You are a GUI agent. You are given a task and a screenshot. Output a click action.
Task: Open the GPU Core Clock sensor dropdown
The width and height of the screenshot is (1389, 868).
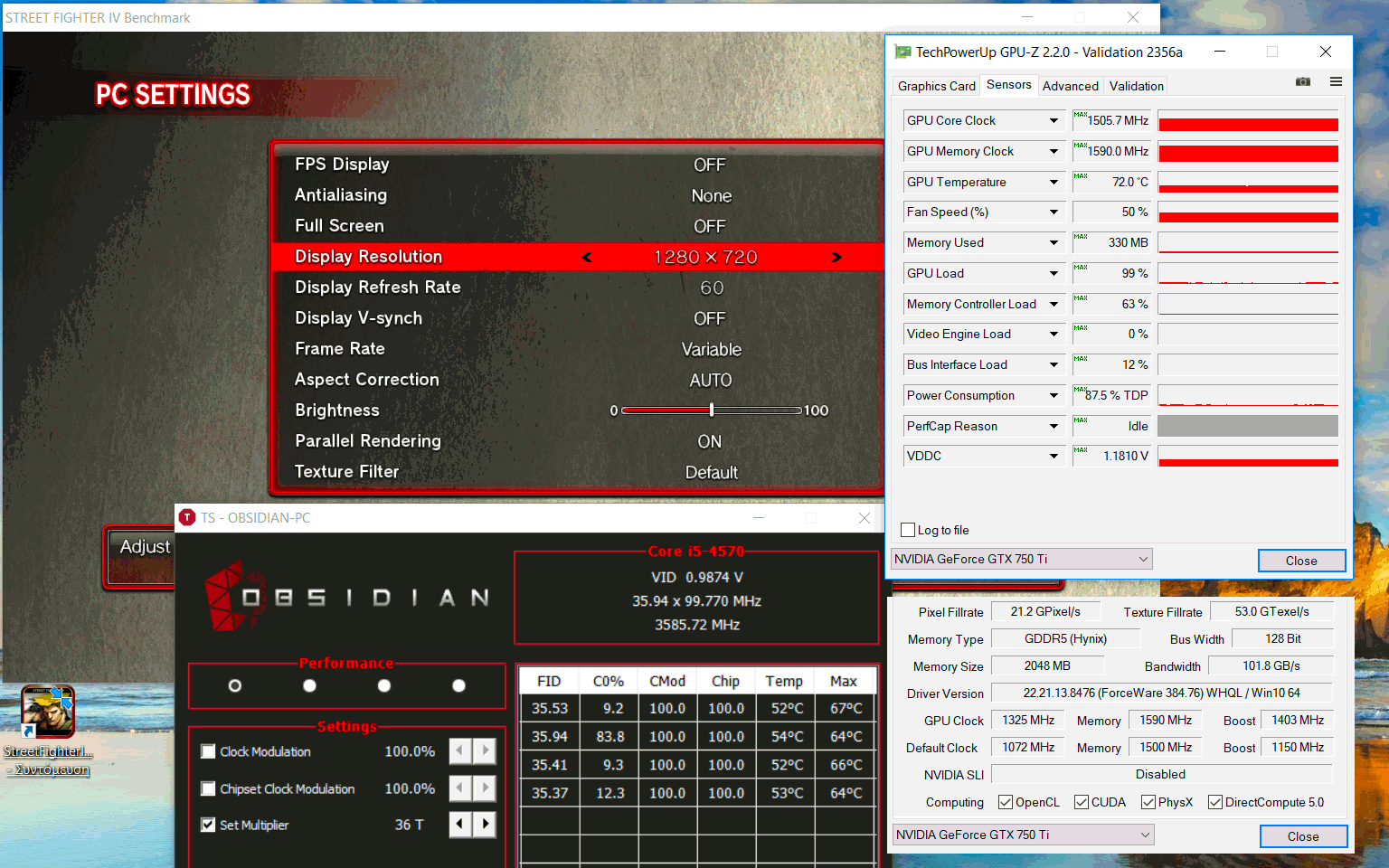tap(1054, 121)
